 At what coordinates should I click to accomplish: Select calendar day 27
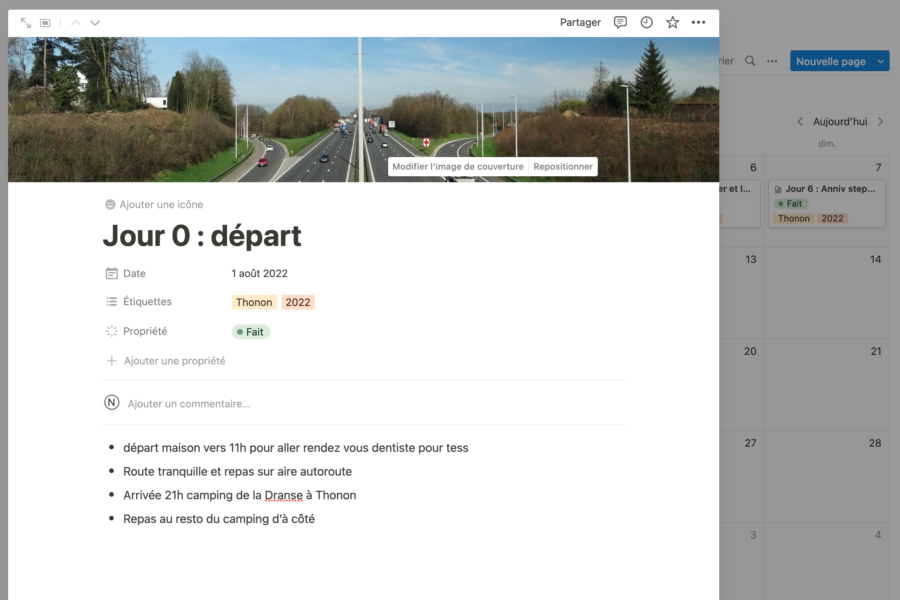click(x=750, y=443)
